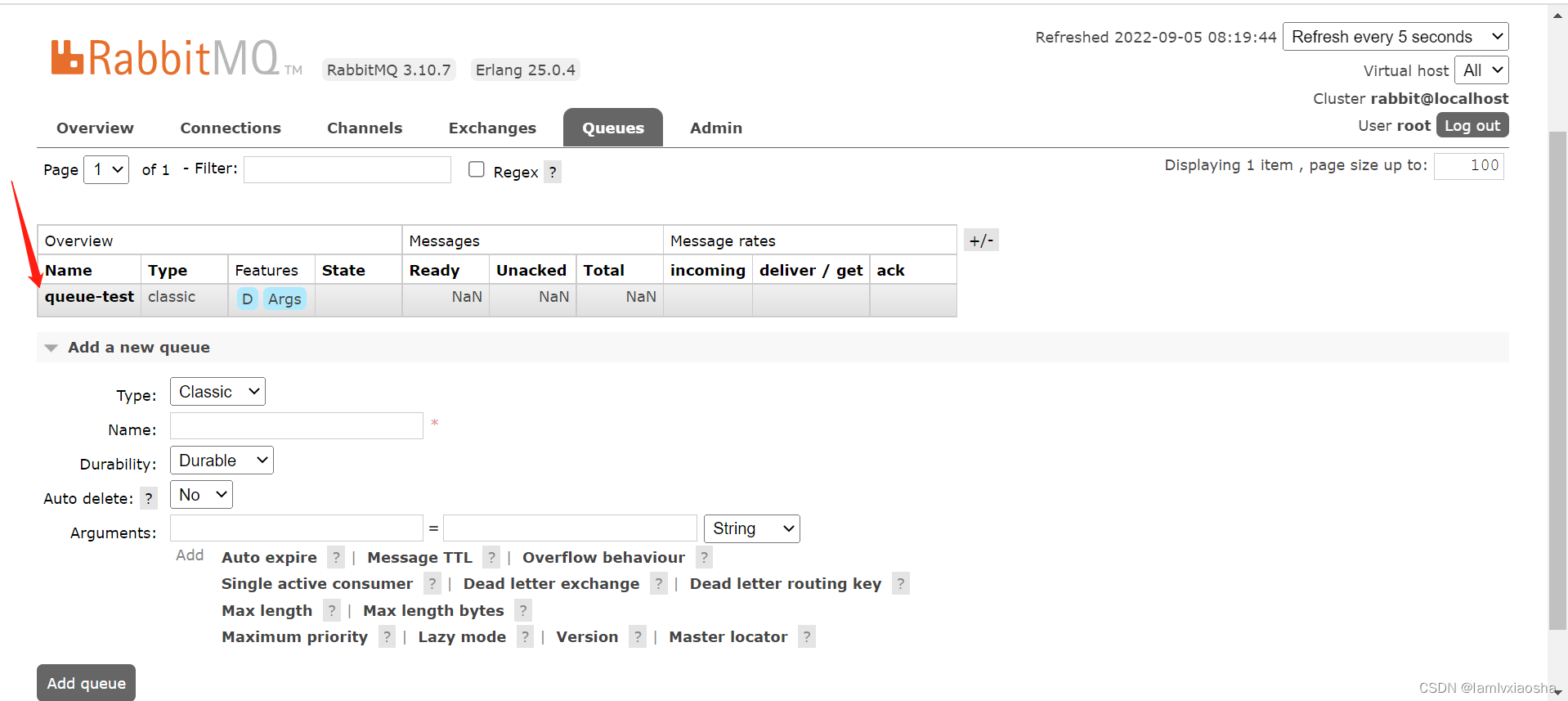Enable the Regex filter checkbox
Image resolution: width=1568 pixels, height=701 pixels.
(477, 169)
